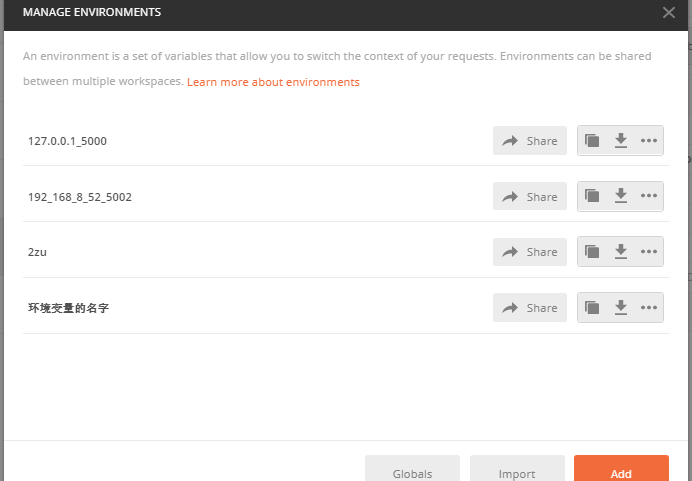This screenshot has height=481, width=692.
Task: Open the 192_168_8_52_5002 environment
Action: [80, 197]
